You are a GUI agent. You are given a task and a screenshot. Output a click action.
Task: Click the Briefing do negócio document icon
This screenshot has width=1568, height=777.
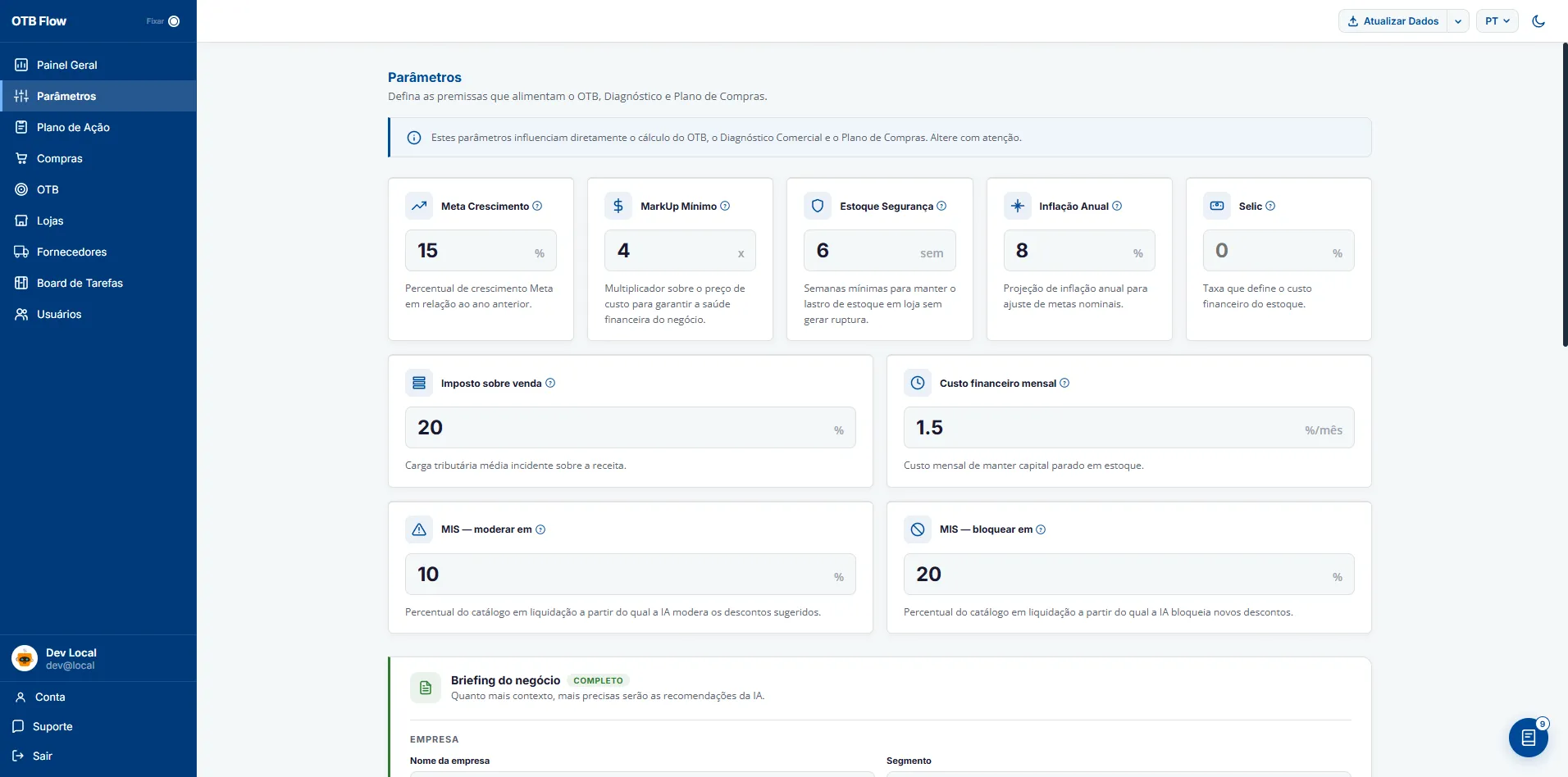pos(425,688)
